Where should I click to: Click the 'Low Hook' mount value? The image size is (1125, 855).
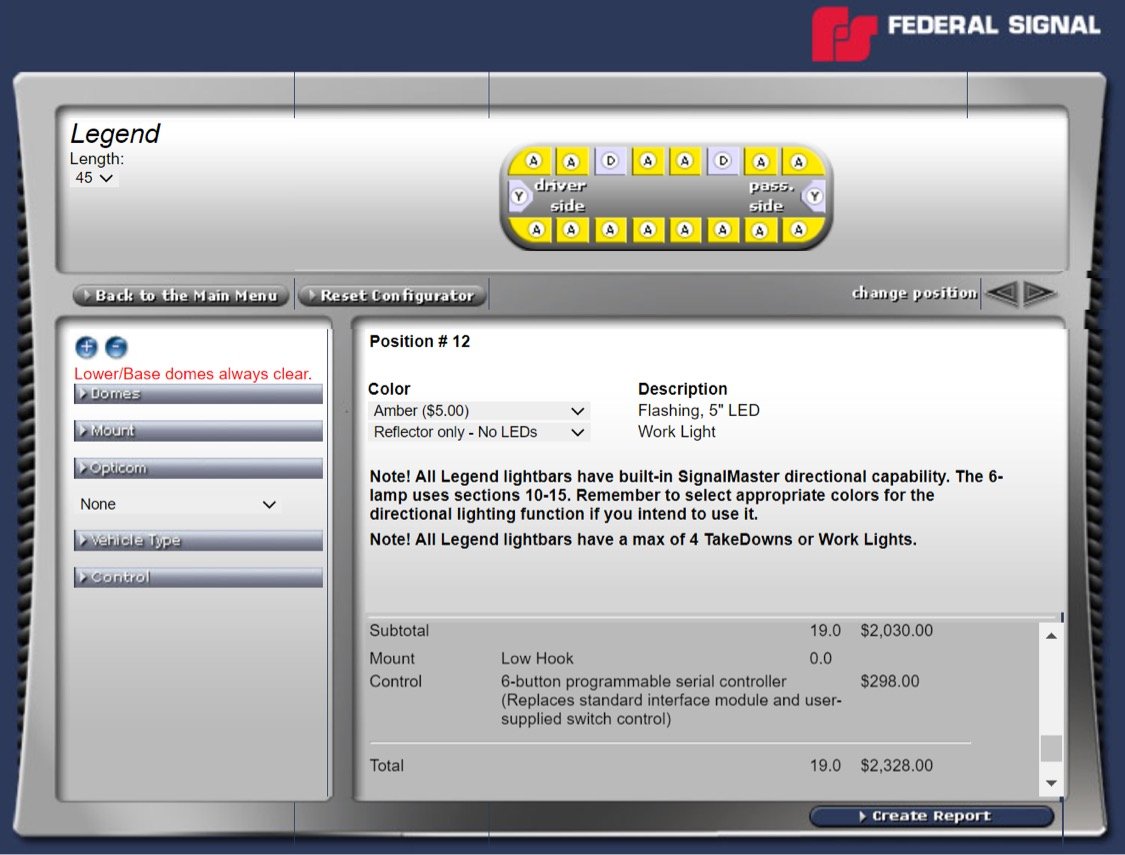coord(537,658)
